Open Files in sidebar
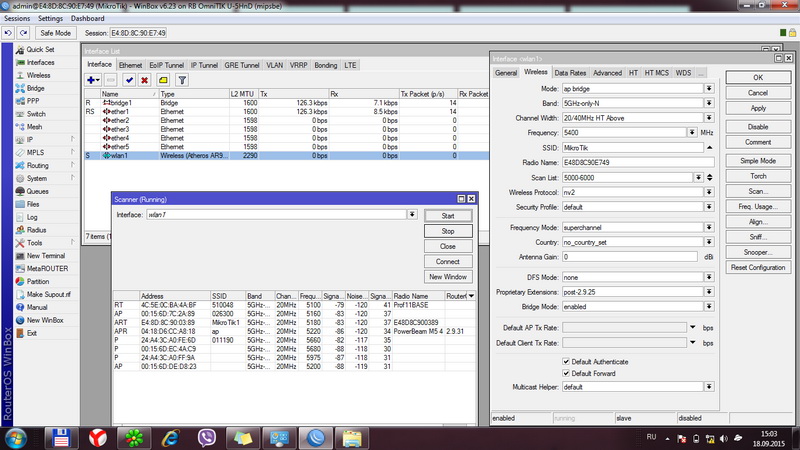 33,204
